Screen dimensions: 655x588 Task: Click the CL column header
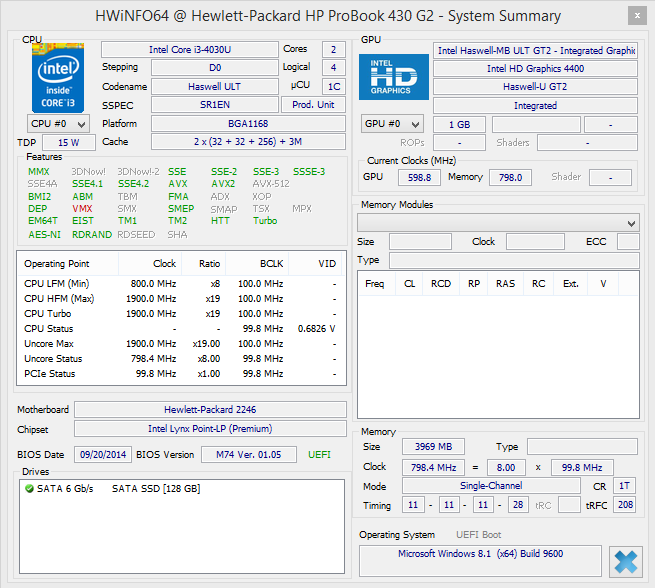tap(409, 284)
